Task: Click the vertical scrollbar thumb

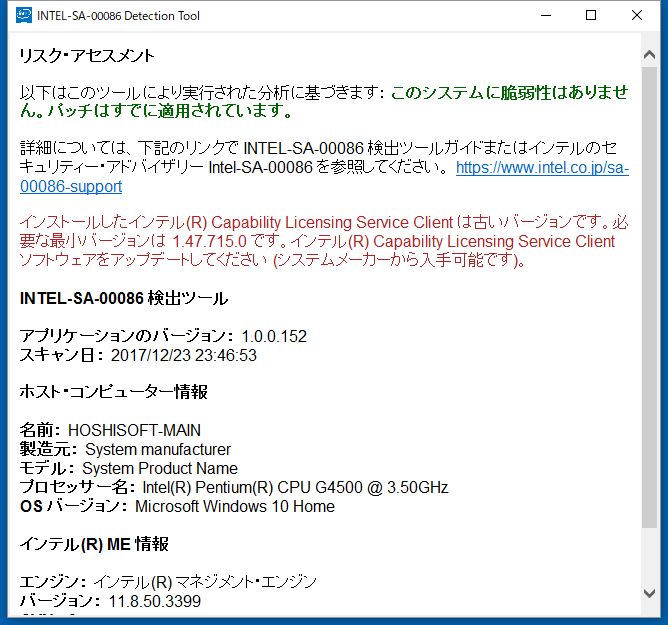Action: point(649,297)
